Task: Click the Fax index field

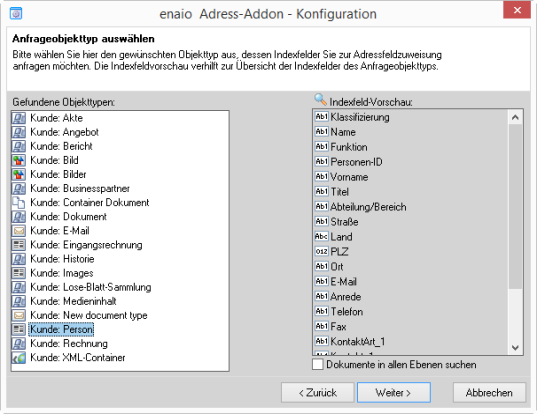Action: click(x=338, y=326)
